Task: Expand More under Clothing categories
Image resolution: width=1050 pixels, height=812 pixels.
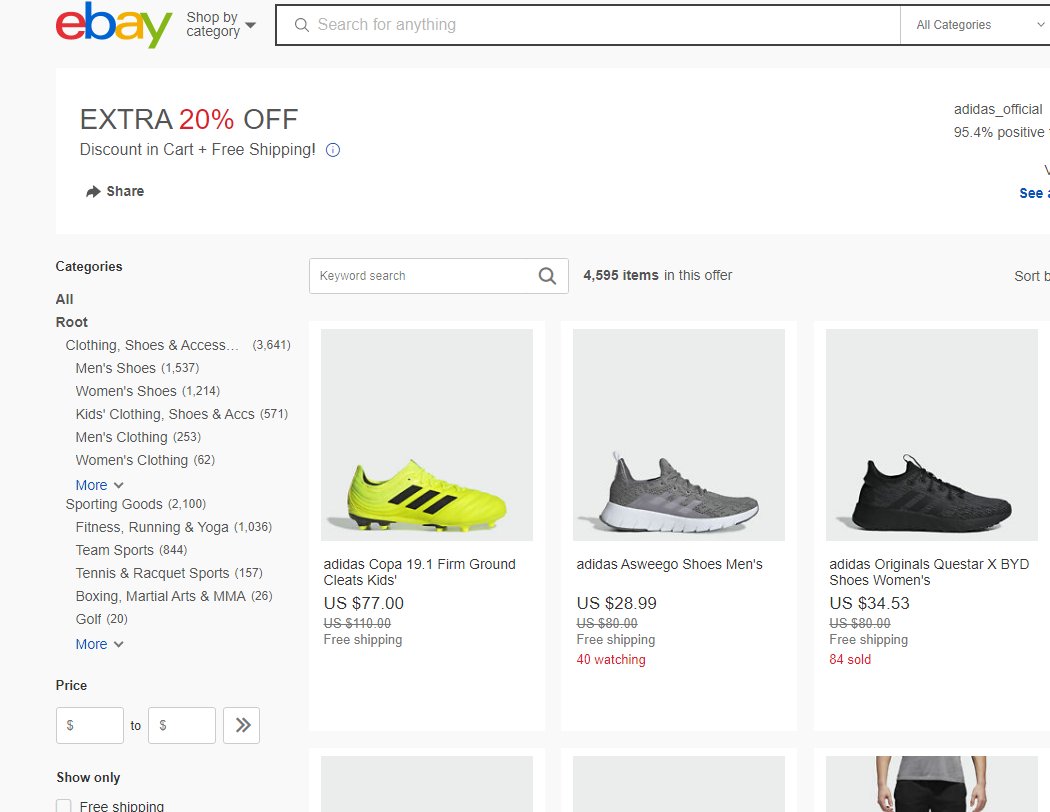Action: coord(99,485)
